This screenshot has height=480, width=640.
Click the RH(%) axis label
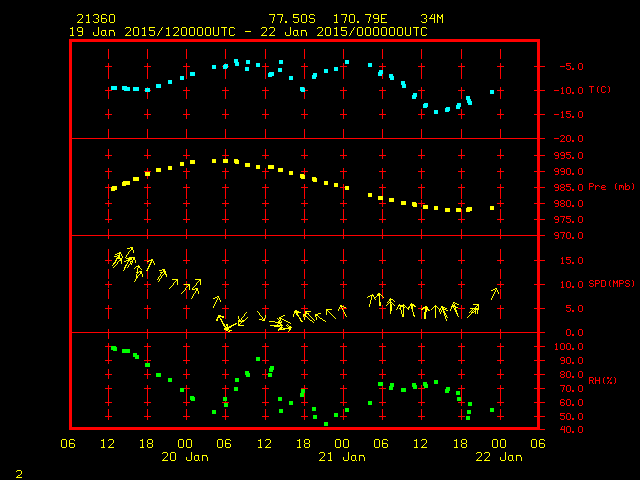[602, 380]
